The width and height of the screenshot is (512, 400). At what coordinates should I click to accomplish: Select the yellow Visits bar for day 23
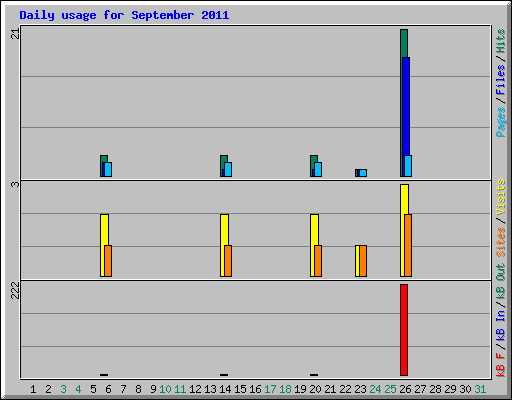click(x=357, y=261)
